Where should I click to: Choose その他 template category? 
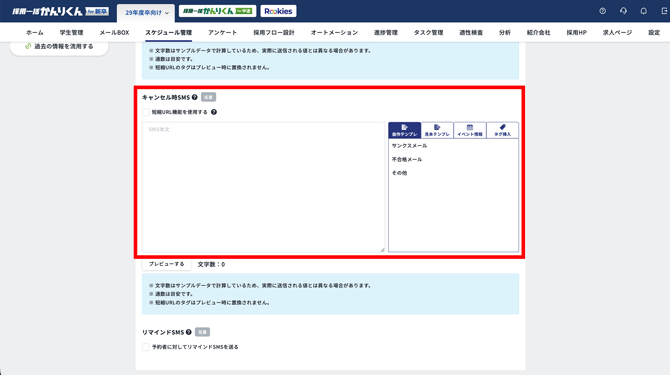coord(400,173)
